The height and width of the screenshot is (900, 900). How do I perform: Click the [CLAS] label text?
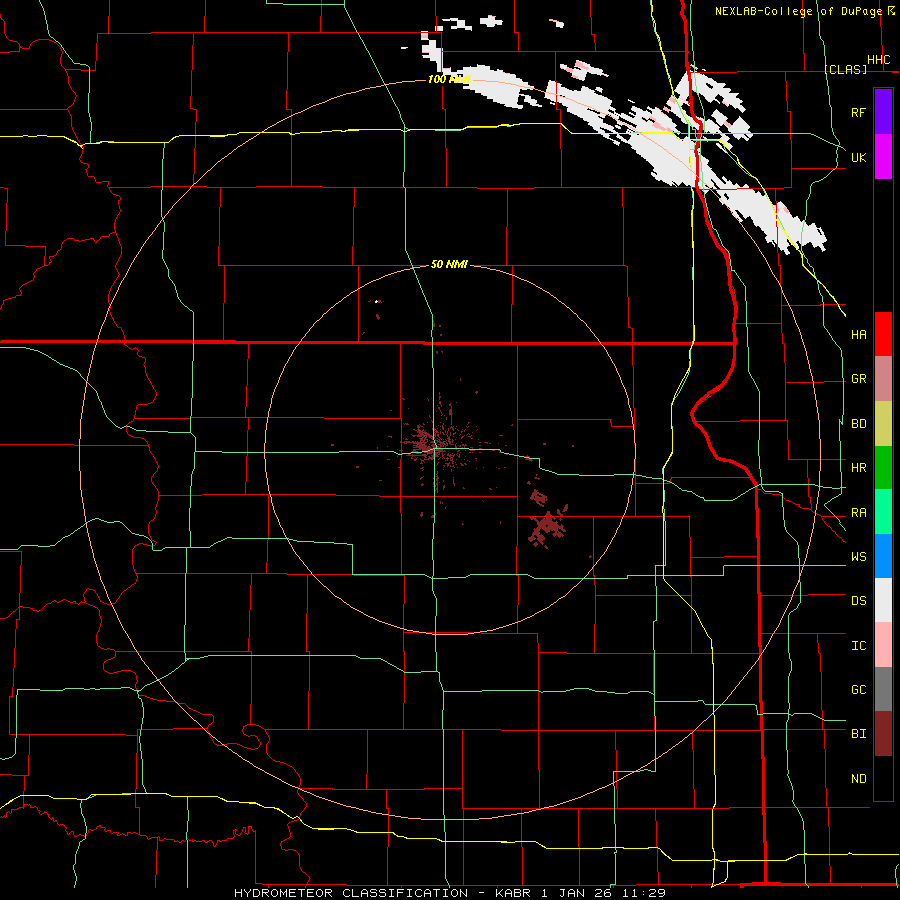pos(846,69)
